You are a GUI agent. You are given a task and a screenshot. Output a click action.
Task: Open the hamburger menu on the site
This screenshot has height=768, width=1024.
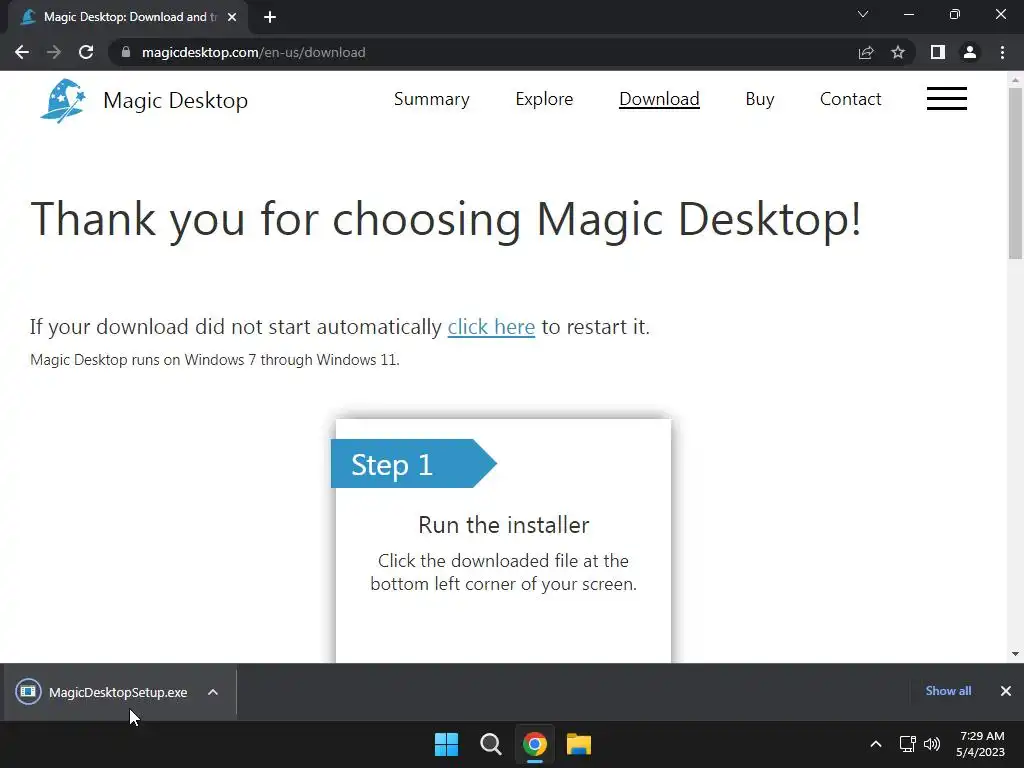point(946,99)
